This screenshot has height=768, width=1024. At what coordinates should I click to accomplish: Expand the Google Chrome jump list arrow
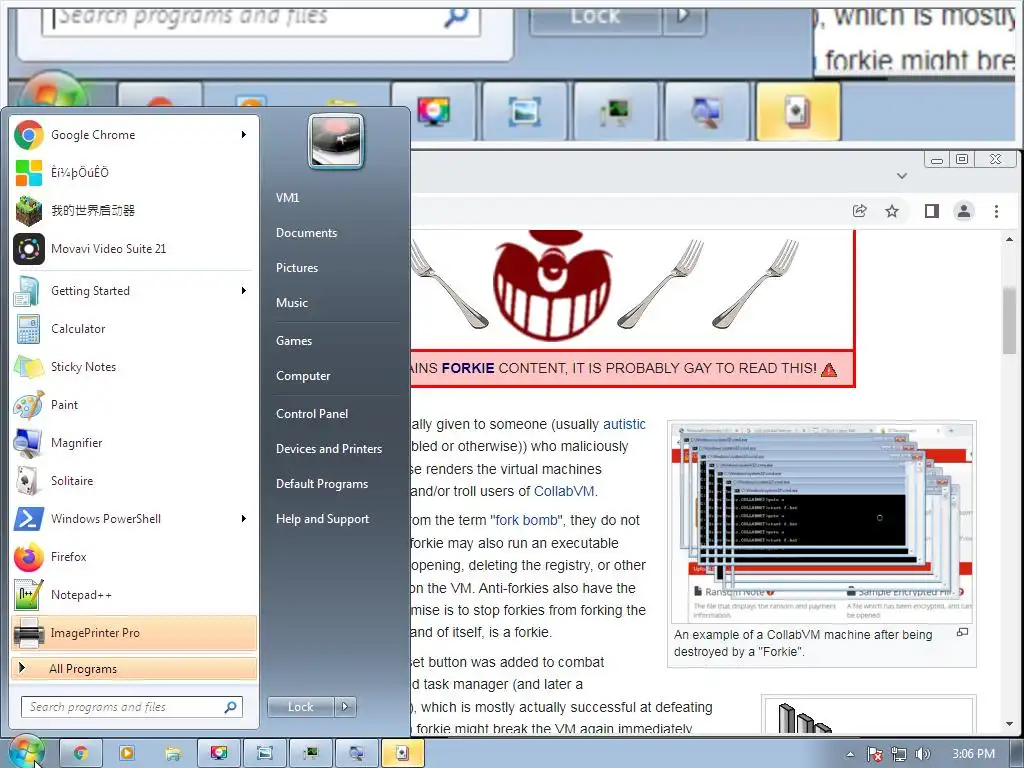pyautogui.click(x=244, y=135)
